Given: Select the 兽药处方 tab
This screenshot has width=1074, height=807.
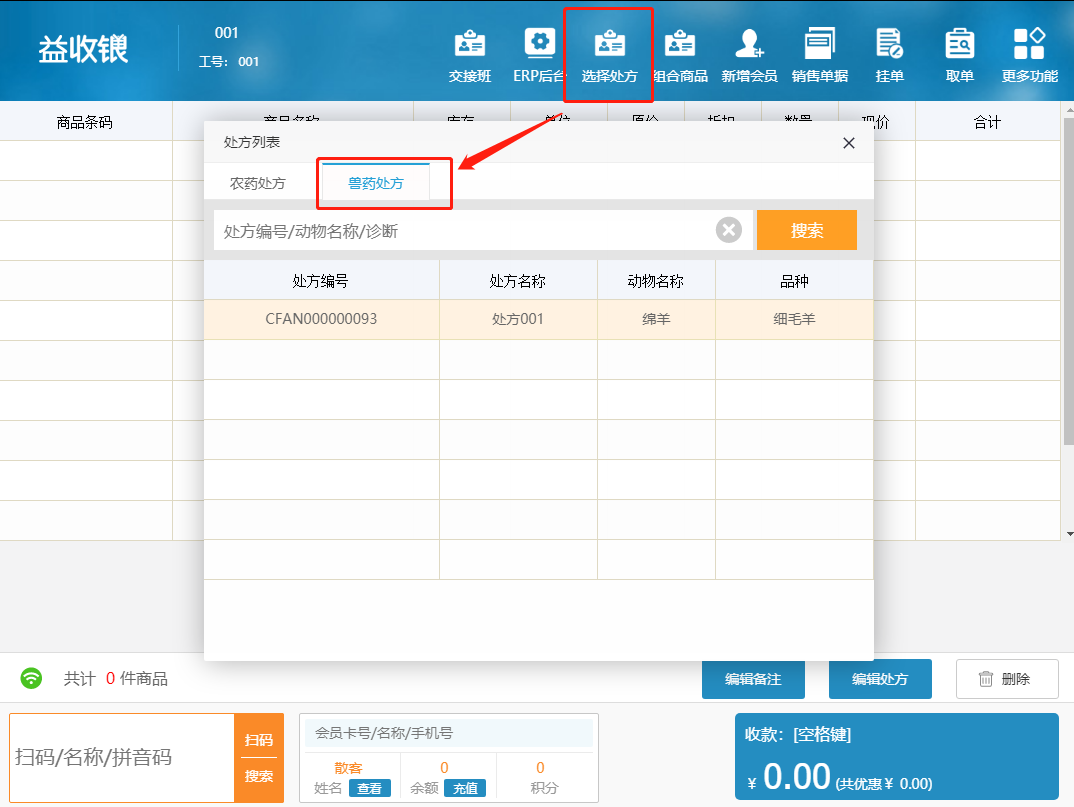Looking at the screenshot, I should click(x=376, y=184).
